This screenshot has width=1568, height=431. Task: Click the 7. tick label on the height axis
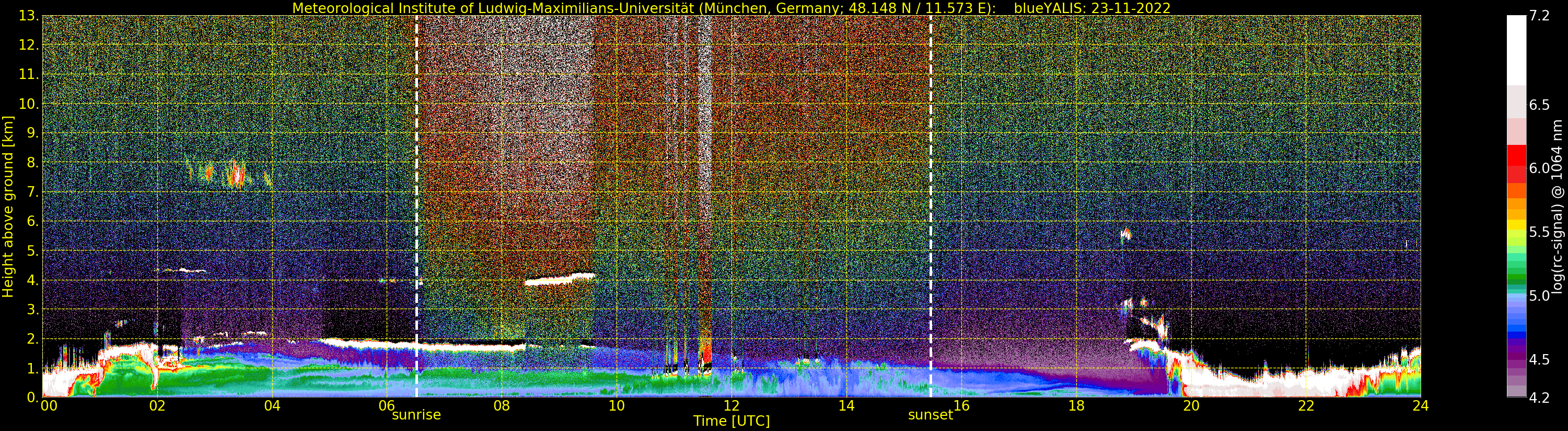point(33,192)
